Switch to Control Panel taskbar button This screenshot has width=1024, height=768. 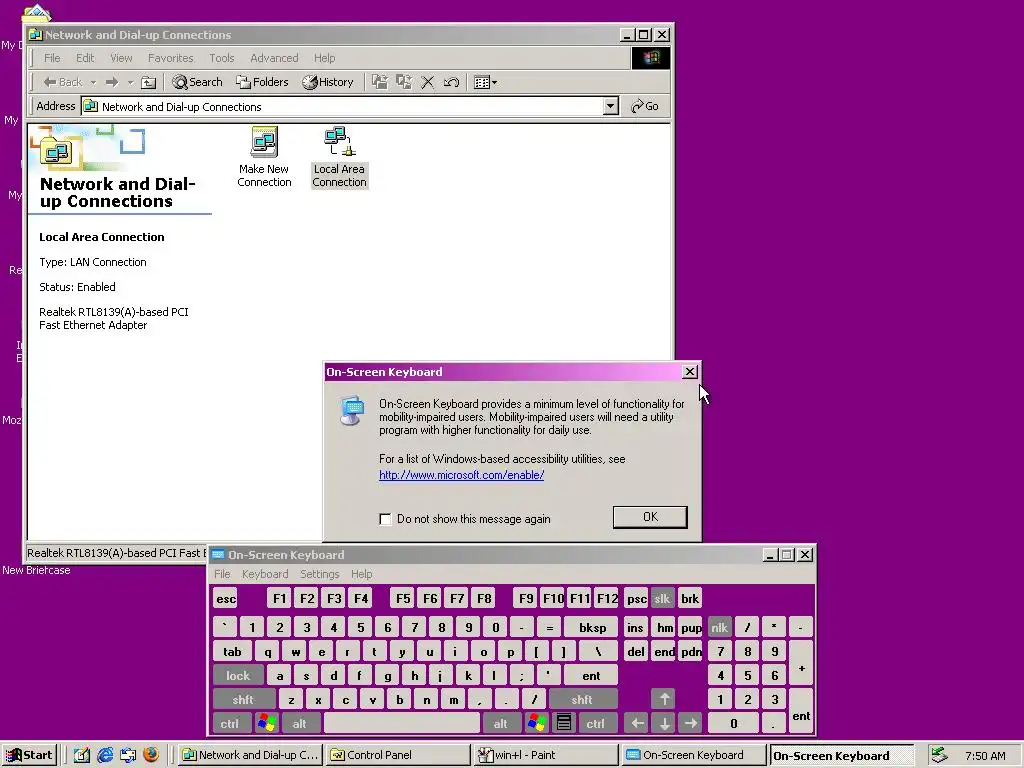tap(397, 755)
